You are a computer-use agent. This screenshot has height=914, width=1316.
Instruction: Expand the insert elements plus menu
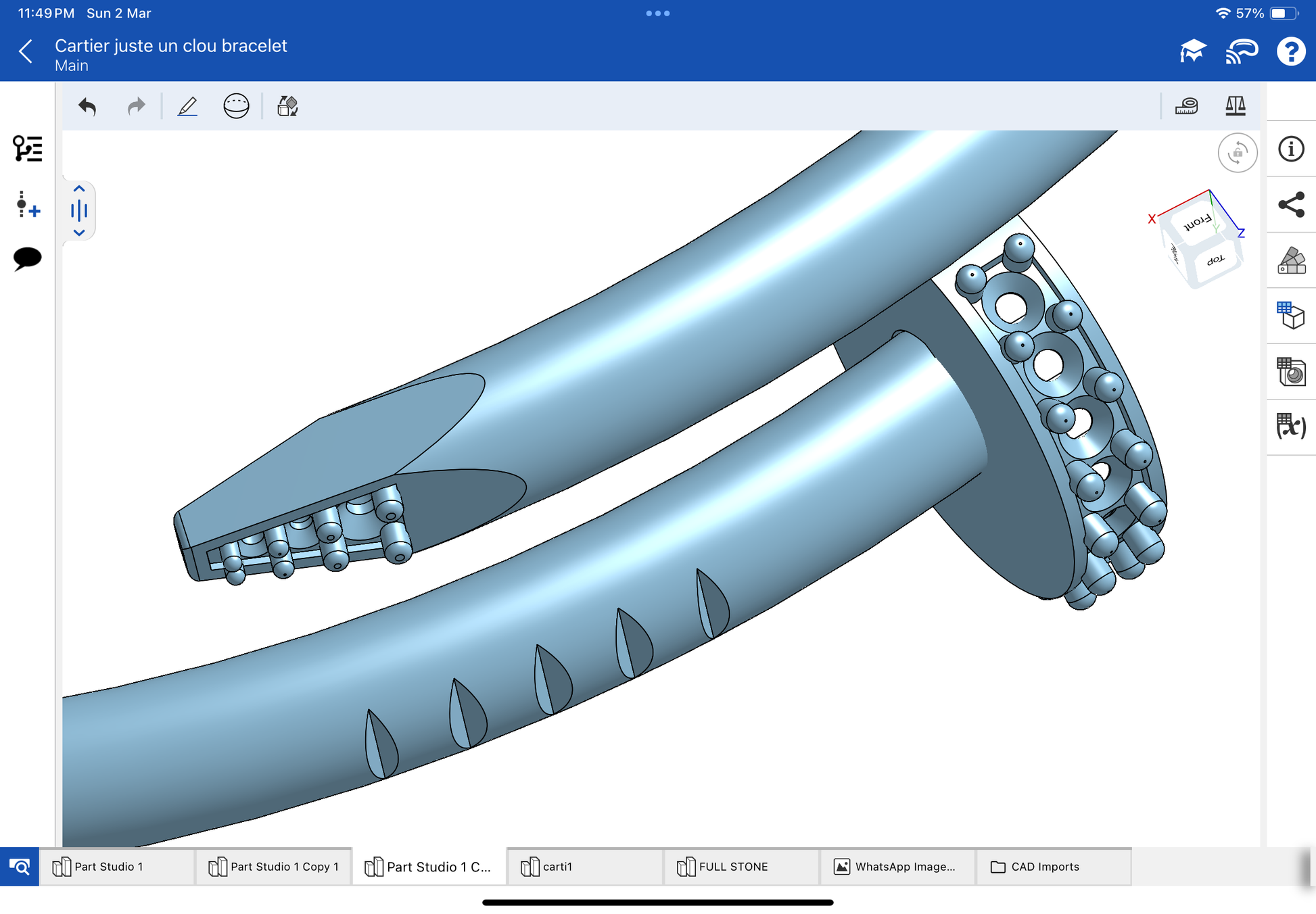(x=27, y=204)
